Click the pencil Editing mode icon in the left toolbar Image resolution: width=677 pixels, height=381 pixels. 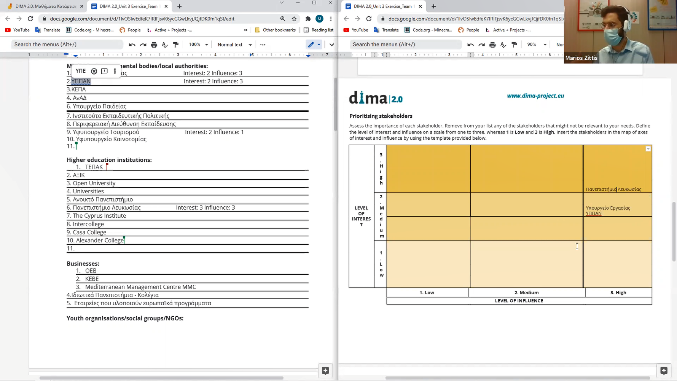point(310,44)
